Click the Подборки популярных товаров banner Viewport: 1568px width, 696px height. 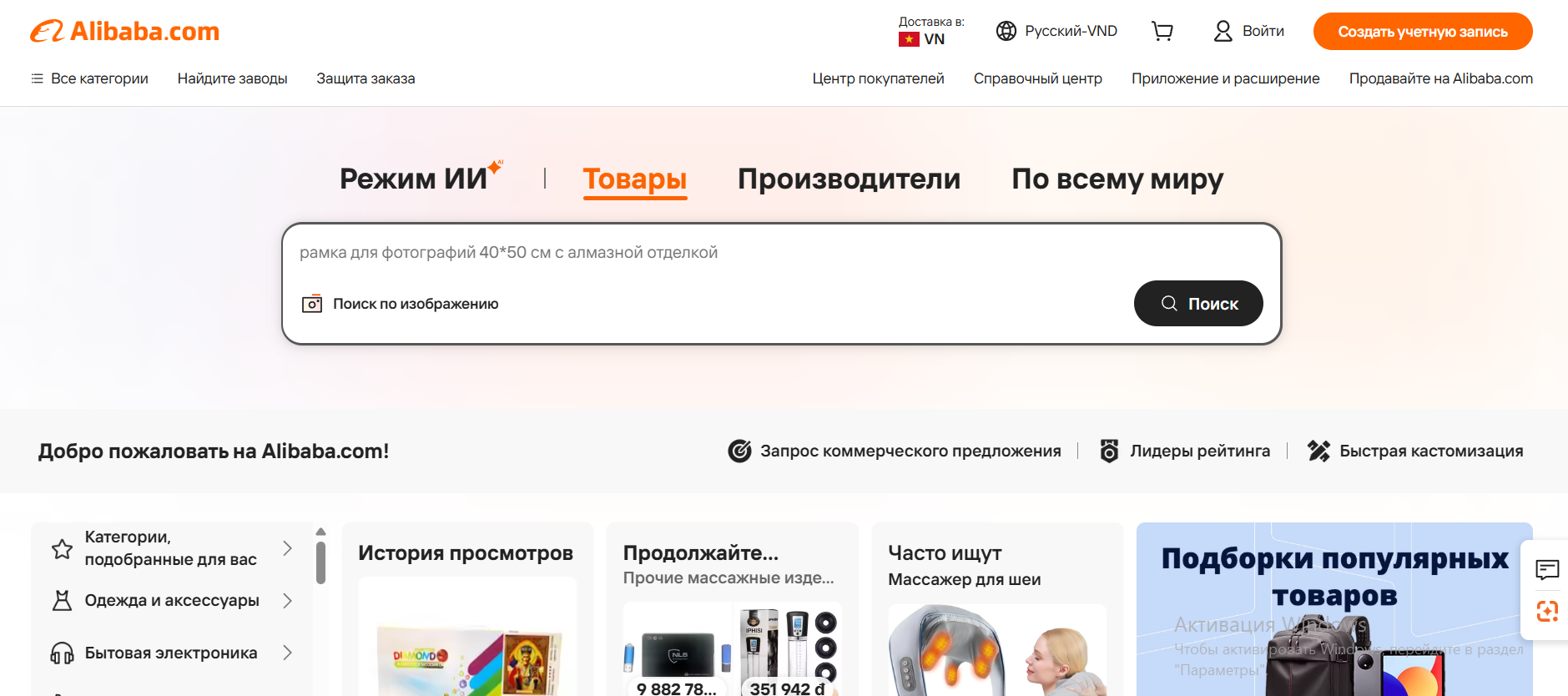[x=1334, y=609]
